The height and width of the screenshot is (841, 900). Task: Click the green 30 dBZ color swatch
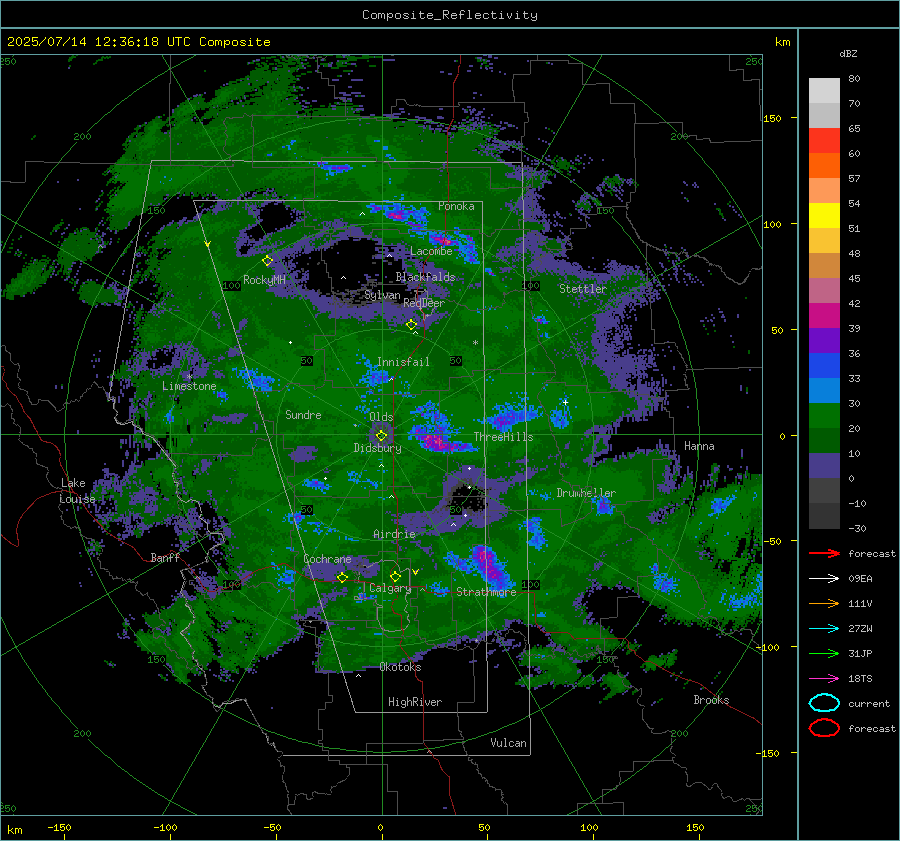tap(824, 415)
